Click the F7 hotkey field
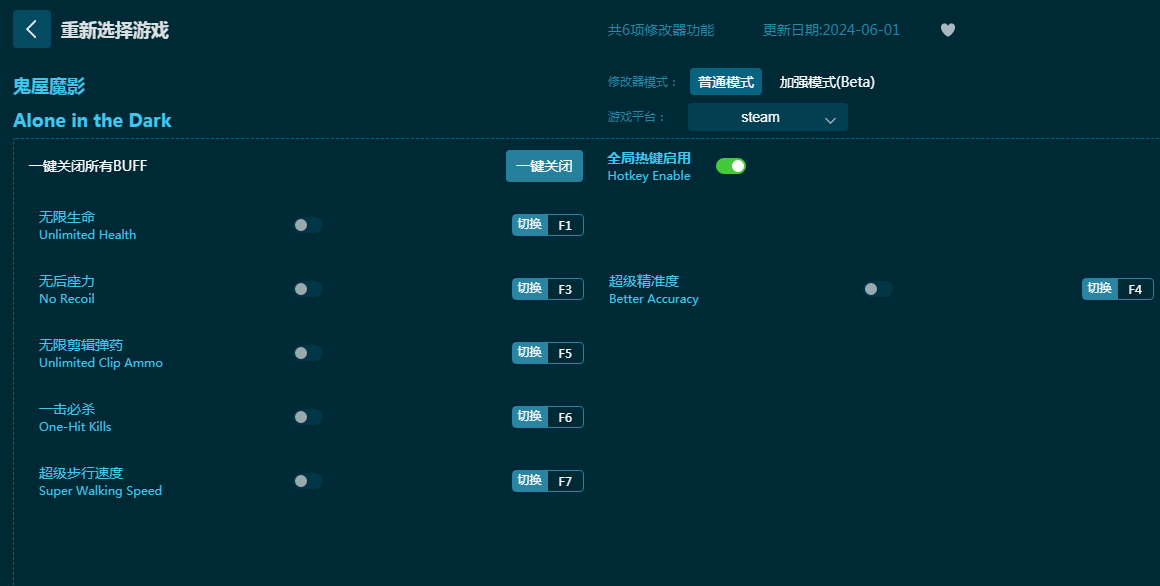 [x=565, y=481]
